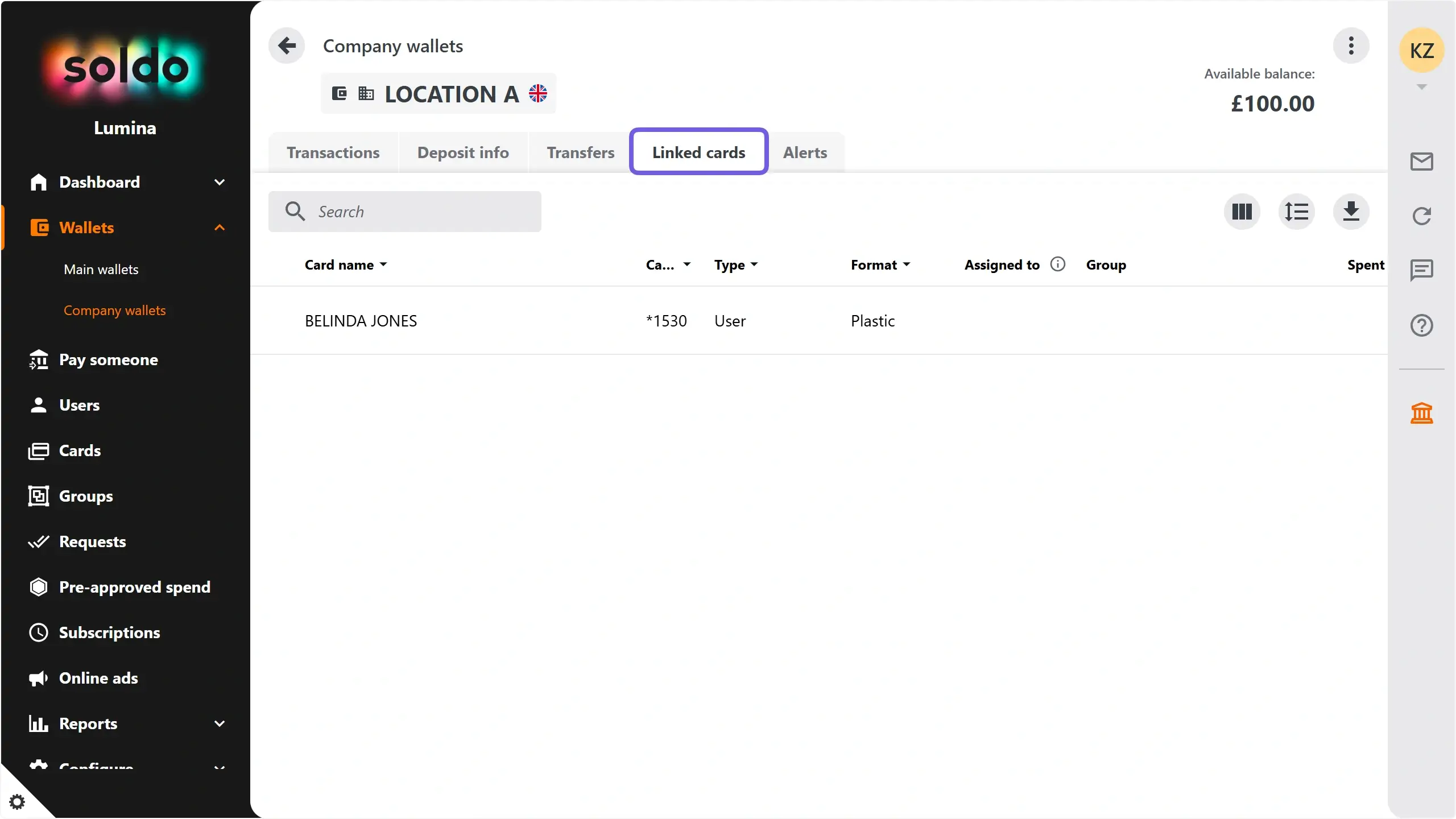
Task: Open Subscriptions in the sidebar
Action: point(109,632)
